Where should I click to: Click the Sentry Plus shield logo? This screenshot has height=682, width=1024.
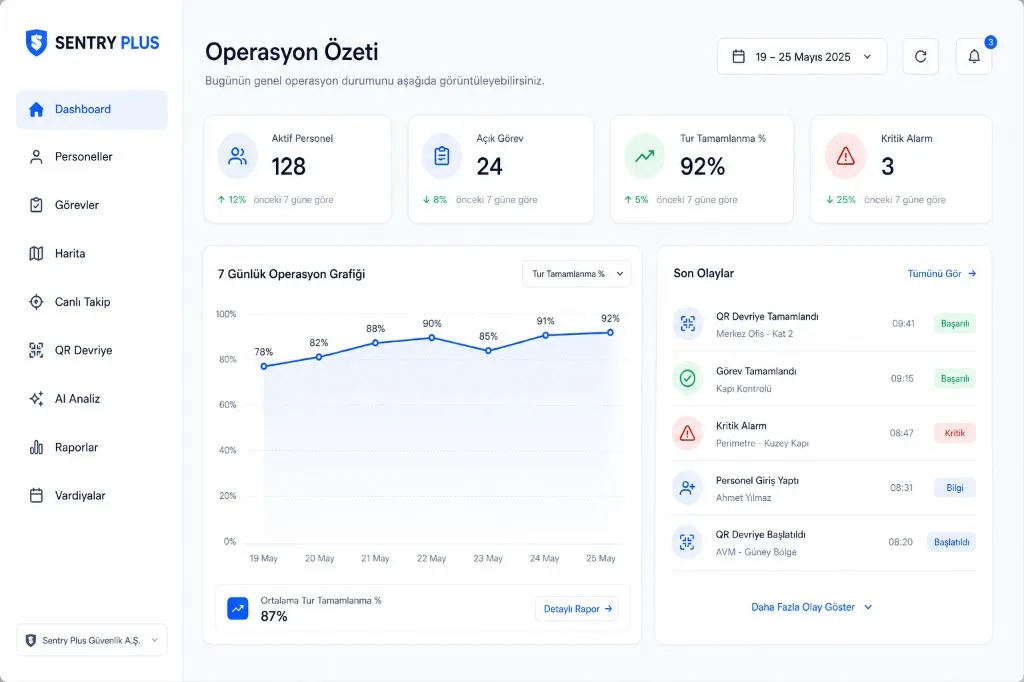click(36, 42)
